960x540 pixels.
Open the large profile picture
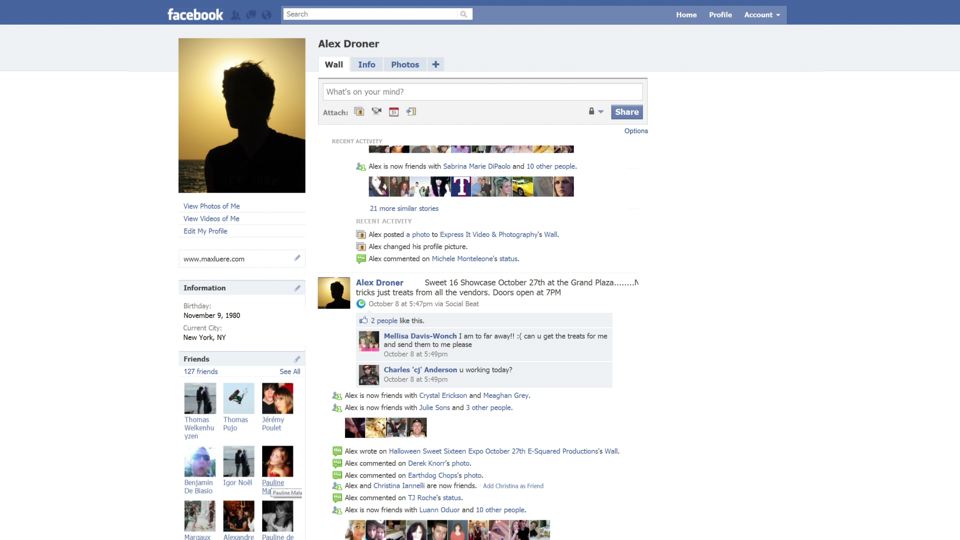tap(242, 115)
